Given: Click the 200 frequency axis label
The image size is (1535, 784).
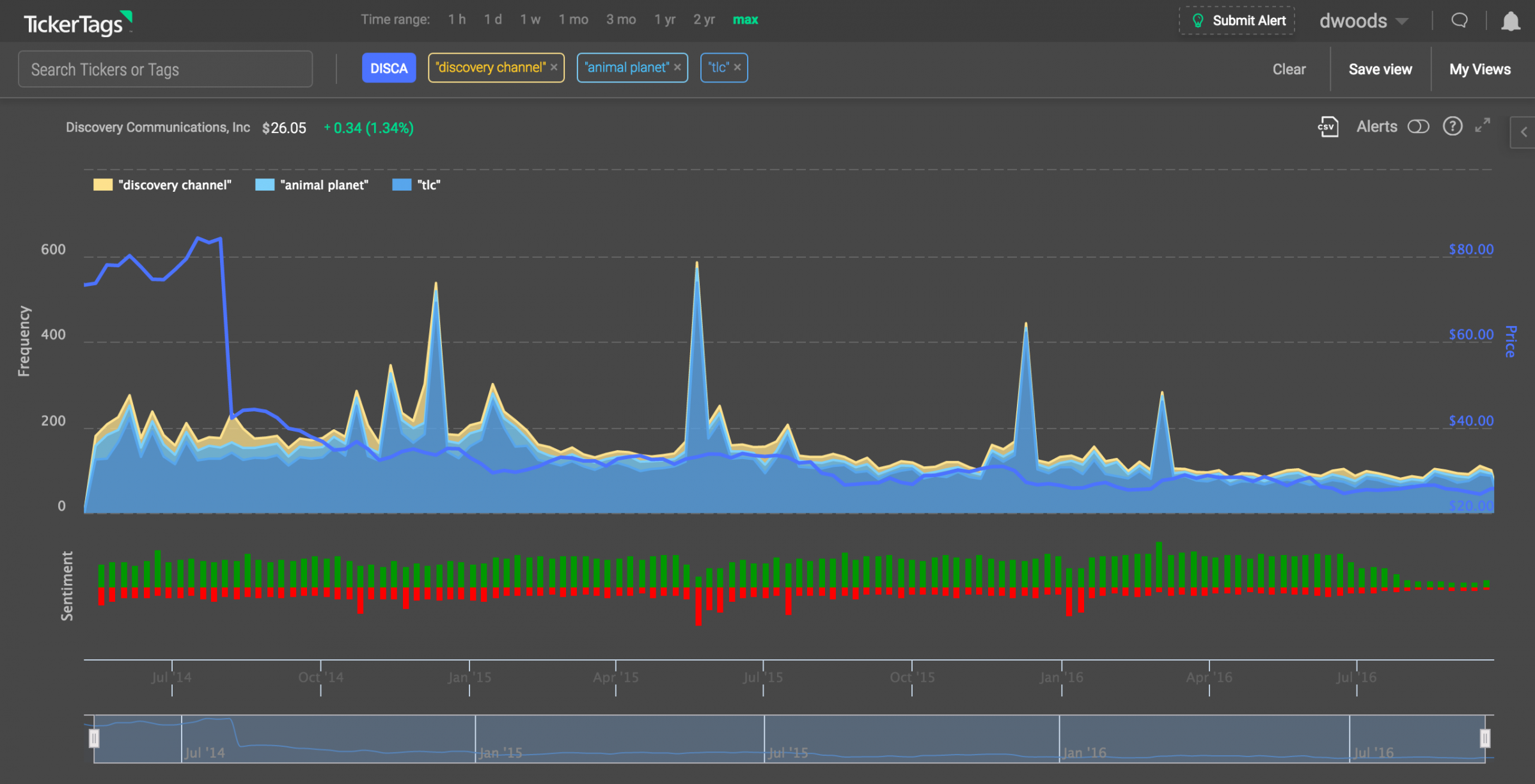Looking at the screenshot, I should tap(53, 421).
